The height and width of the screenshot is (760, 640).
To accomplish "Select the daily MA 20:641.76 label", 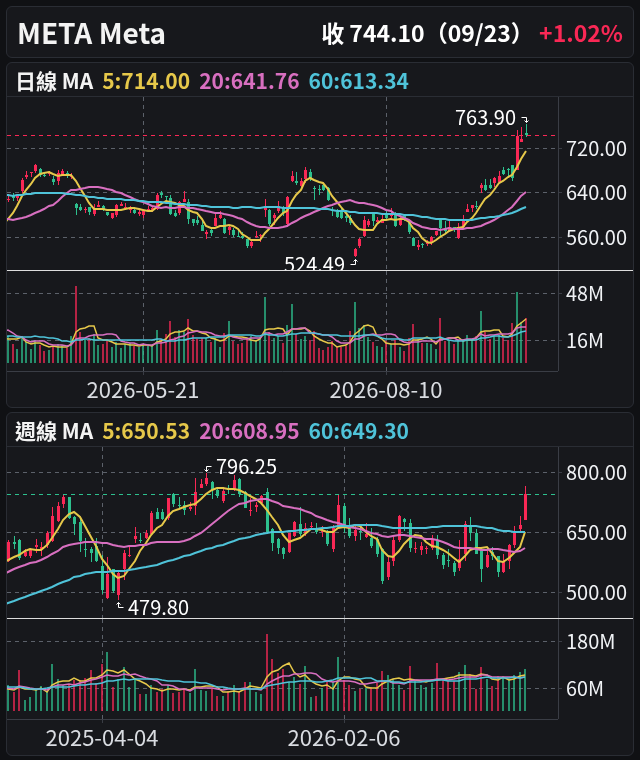I will tap(249, 81).
